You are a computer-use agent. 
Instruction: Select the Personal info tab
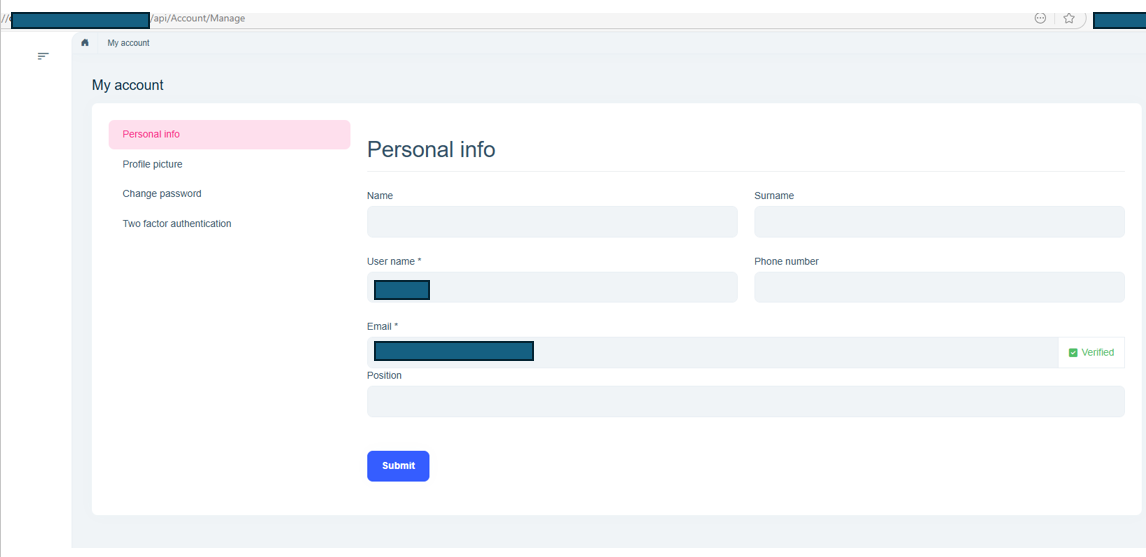(x=229, y=135)
